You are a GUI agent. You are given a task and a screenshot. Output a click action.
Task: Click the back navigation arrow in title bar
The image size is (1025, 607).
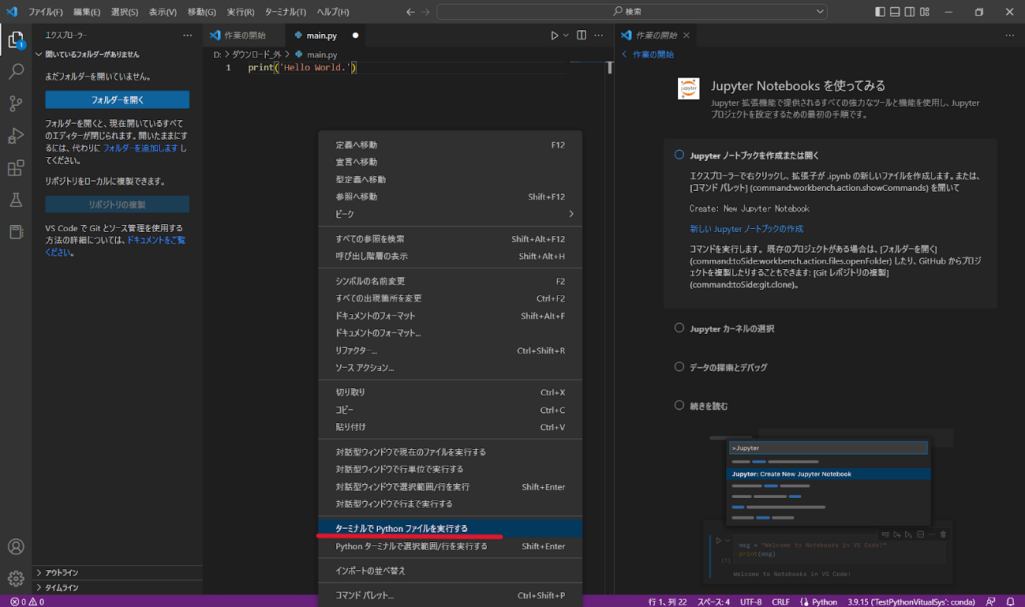411,12
